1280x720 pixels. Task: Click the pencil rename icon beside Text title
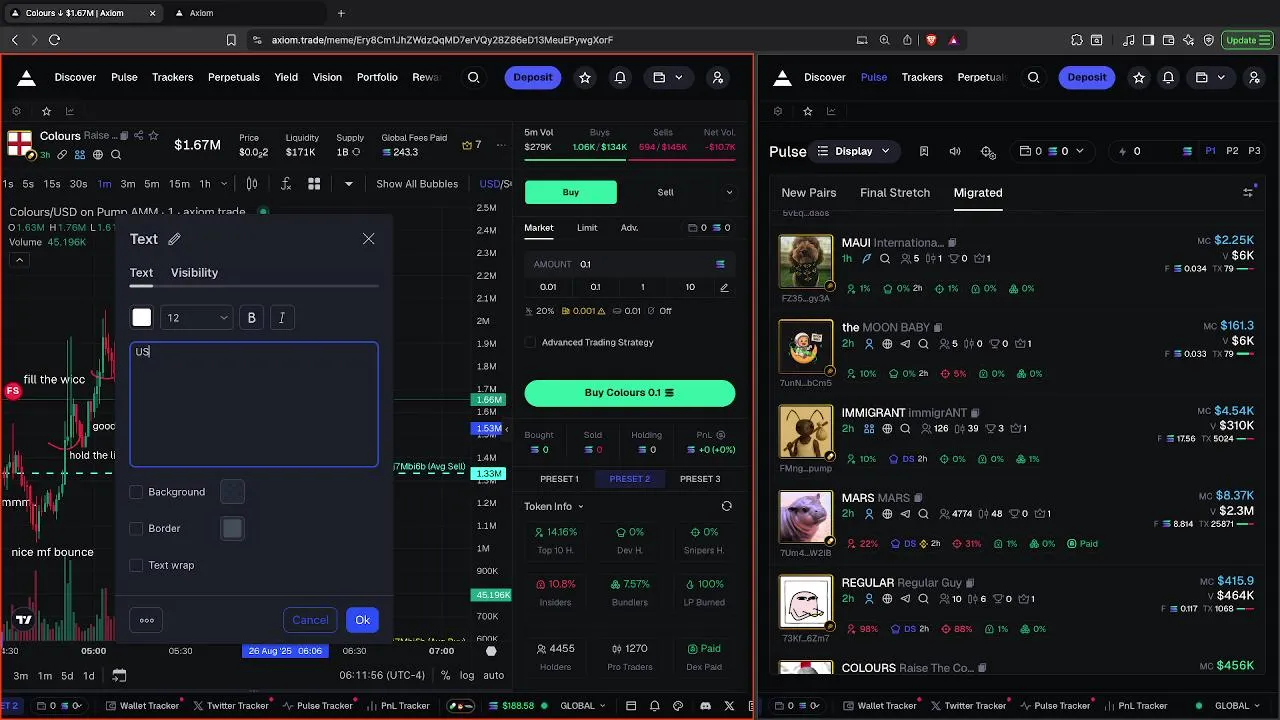click(174, 239)
